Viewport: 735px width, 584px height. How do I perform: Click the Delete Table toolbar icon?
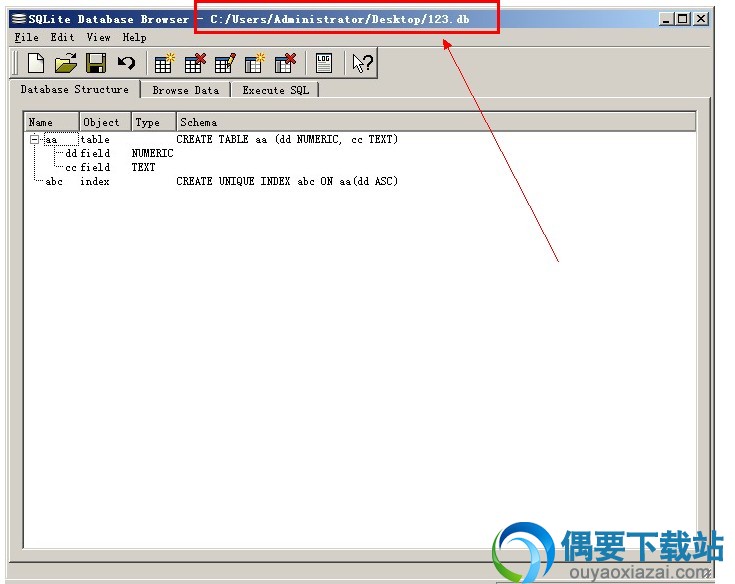195,63
